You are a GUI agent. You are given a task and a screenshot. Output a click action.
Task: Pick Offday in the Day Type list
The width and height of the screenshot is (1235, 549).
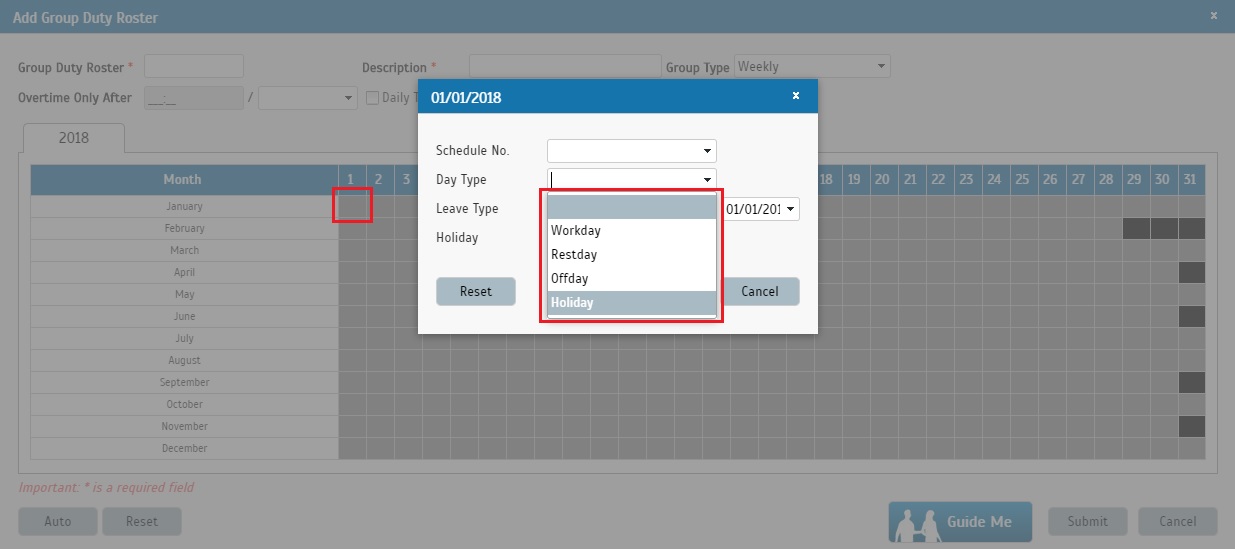click(x=631, y=279)
